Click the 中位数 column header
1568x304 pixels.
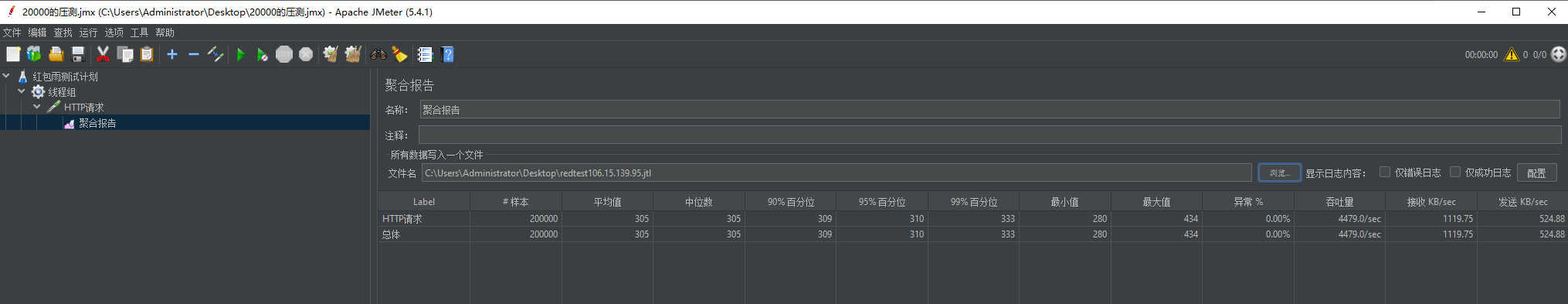click(699, 201)
